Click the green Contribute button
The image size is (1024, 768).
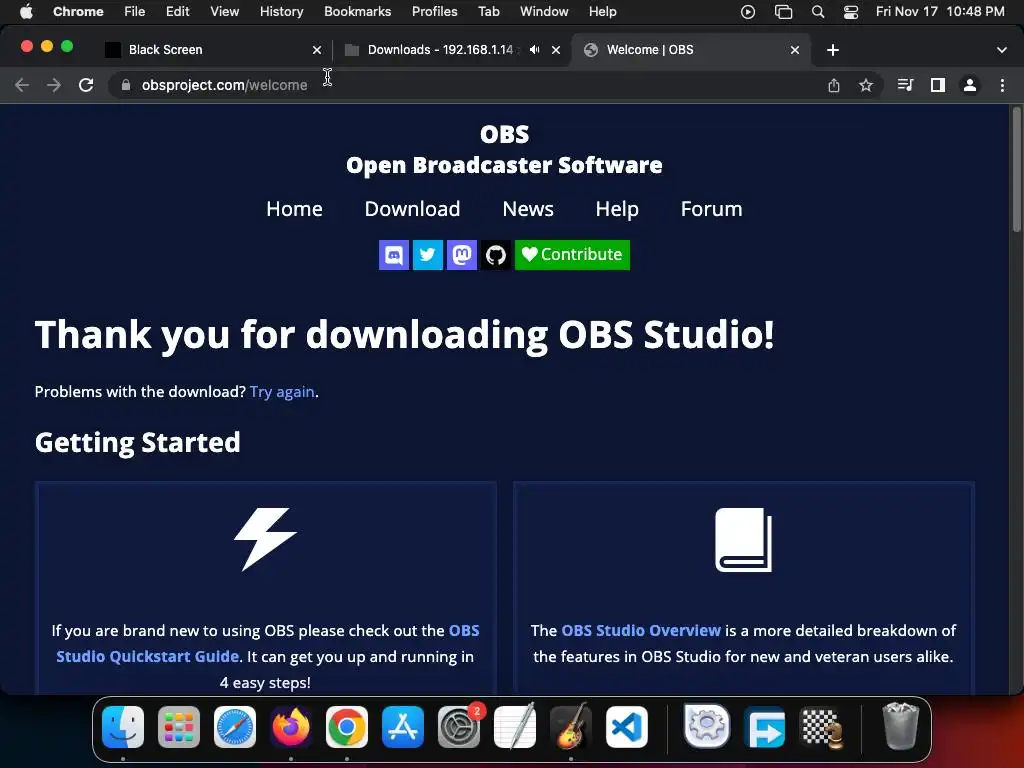tap(572, 255)
